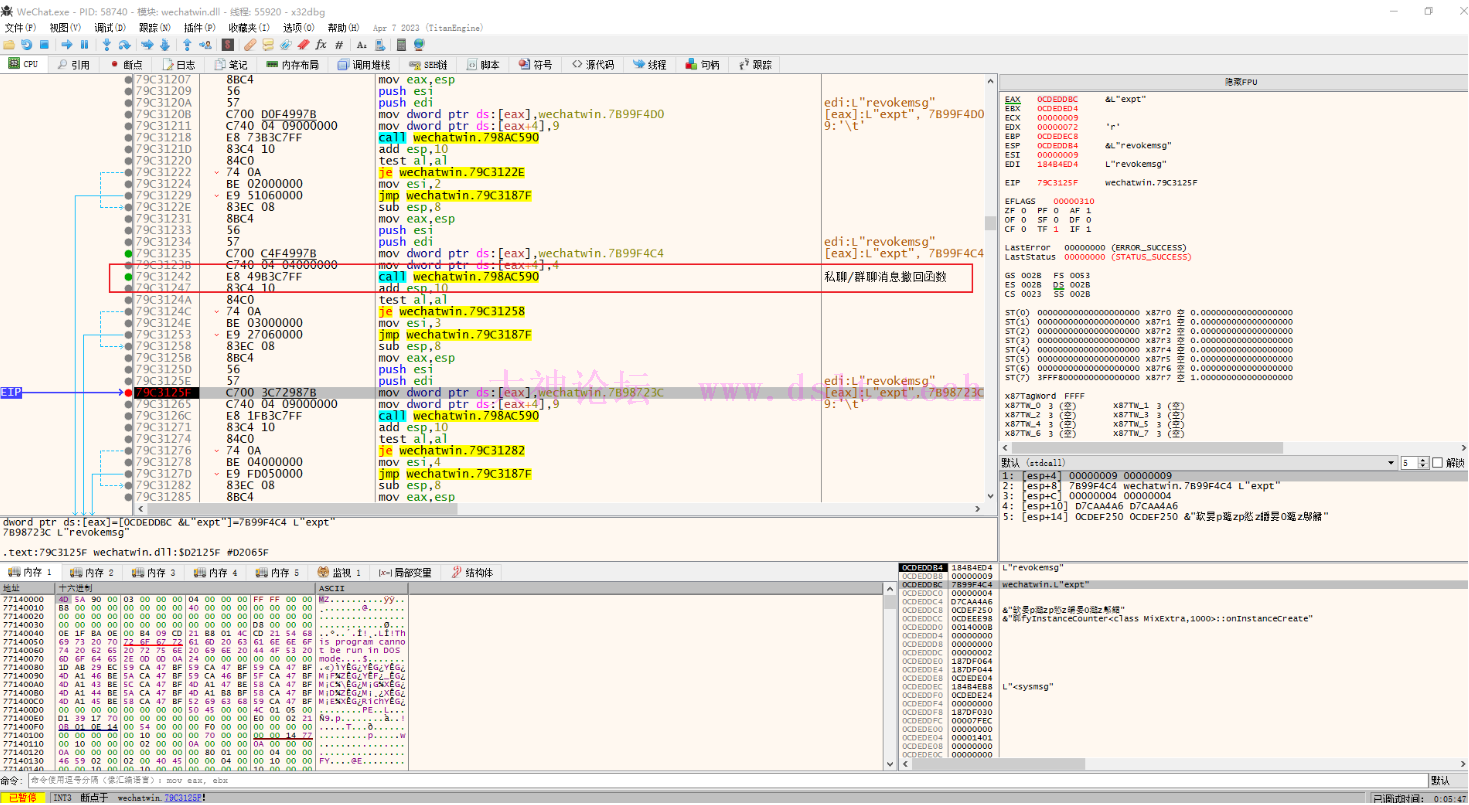Viewport: 1469px width, 805px height.
Task: Switch to the 内存布局 tab
Action: 292,64
